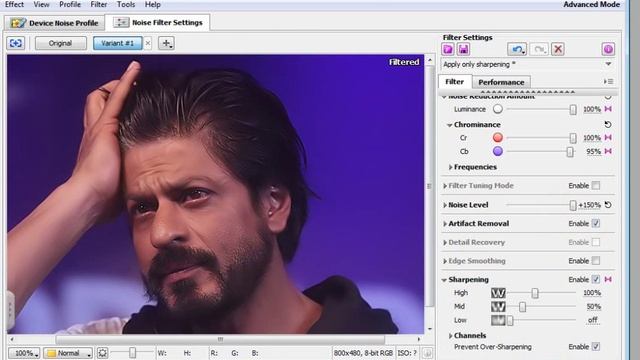640x360 pixels.
Task: Click the Mid frequency sharpening icon
Action: [x=498, y=307]
